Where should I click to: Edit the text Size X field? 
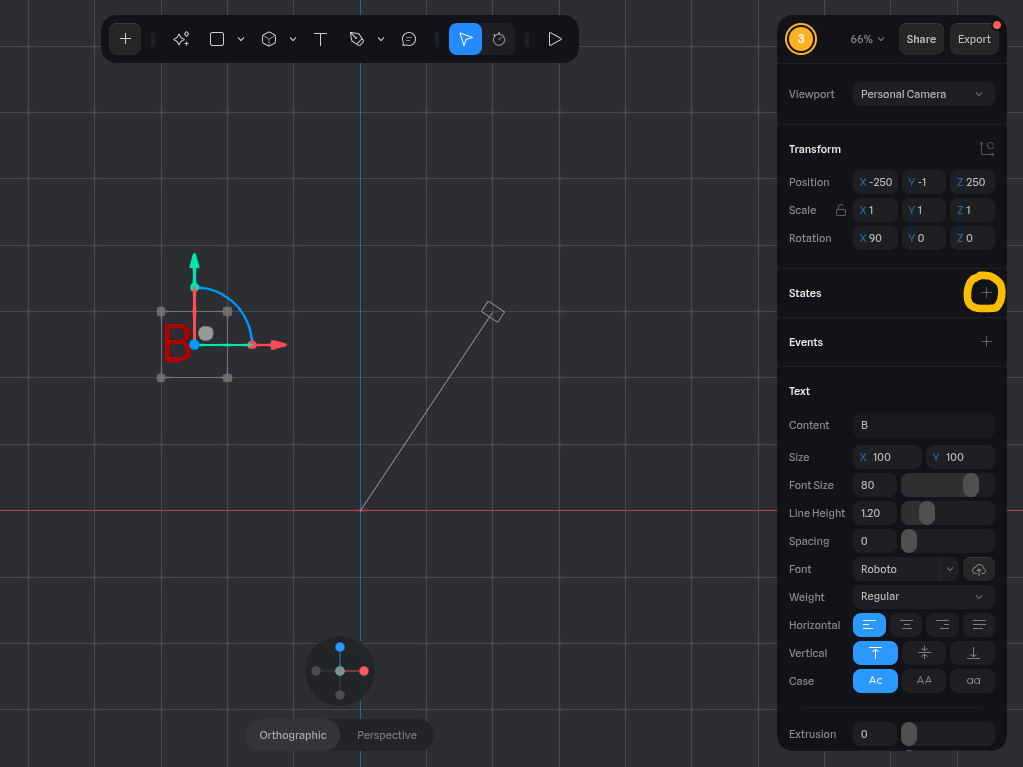click(887, 457)
